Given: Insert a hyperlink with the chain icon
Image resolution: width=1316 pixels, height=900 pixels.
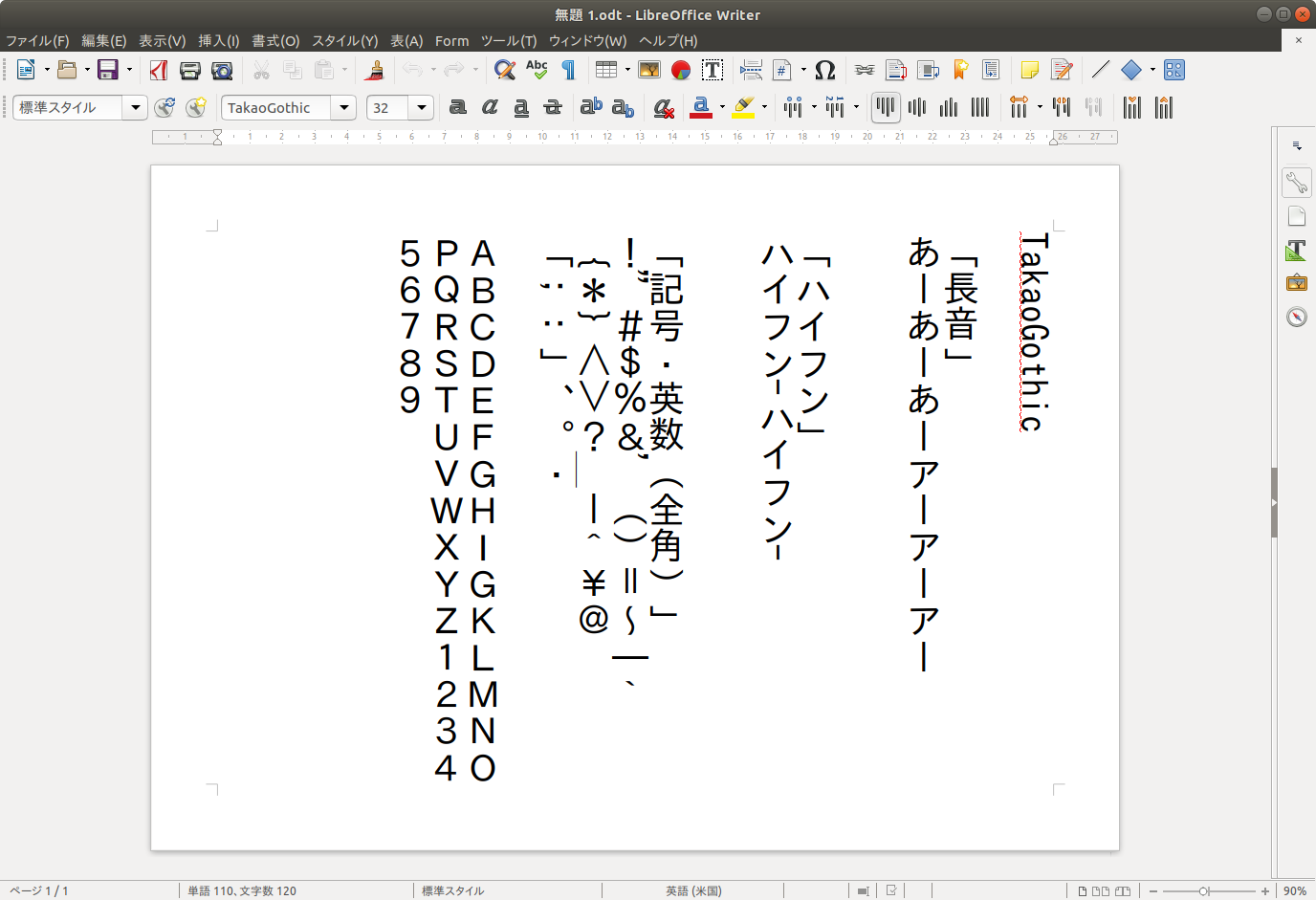Looking at the screenshot, I should pos(865,70).
